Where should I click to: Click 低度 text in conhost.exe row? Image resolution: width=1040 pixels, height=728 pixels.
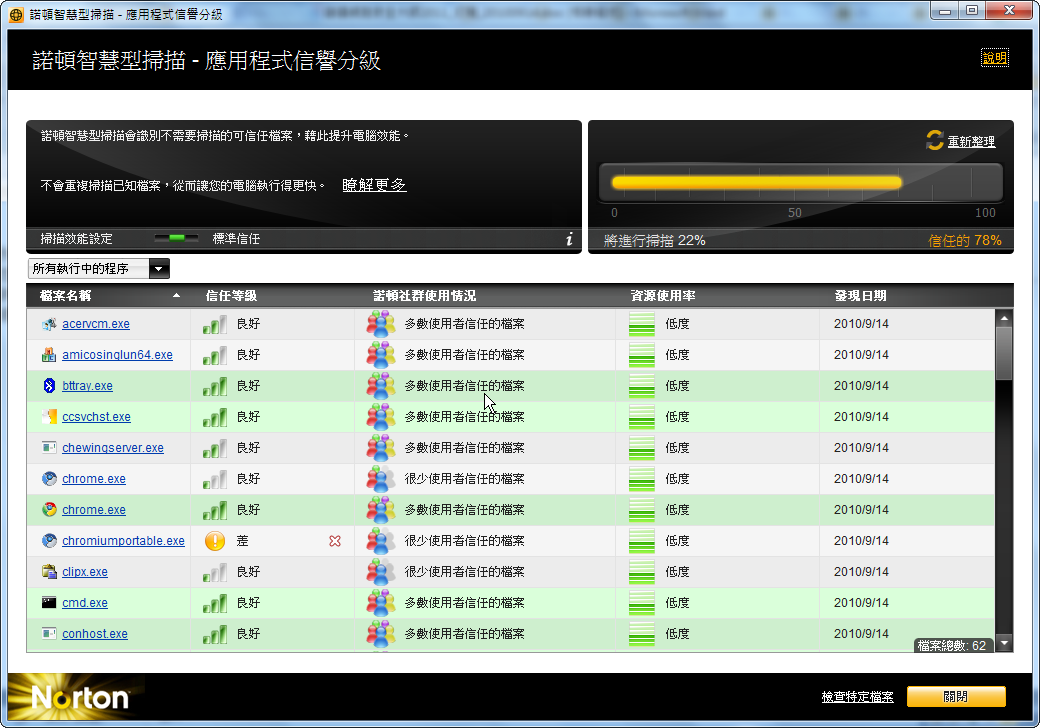(x=677, y=633)
